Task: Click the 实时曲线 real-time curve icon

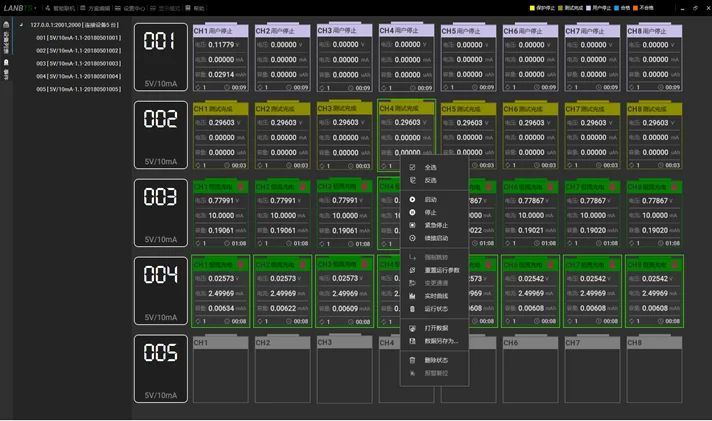Action: (x=412, y=296)
